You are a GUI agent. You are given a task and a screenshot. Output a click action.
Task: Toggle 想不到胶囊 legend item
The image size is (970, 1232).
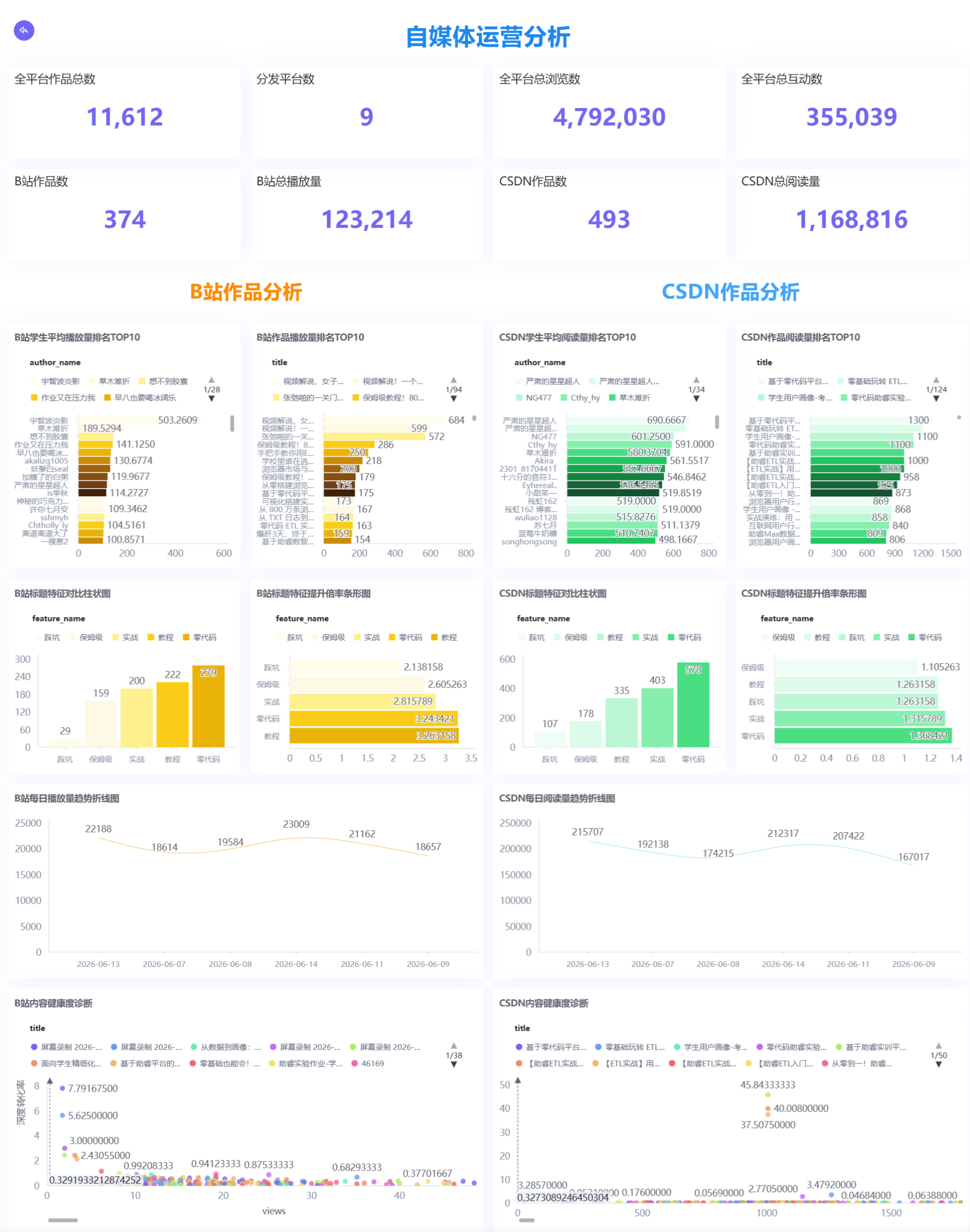pos(163,381)
